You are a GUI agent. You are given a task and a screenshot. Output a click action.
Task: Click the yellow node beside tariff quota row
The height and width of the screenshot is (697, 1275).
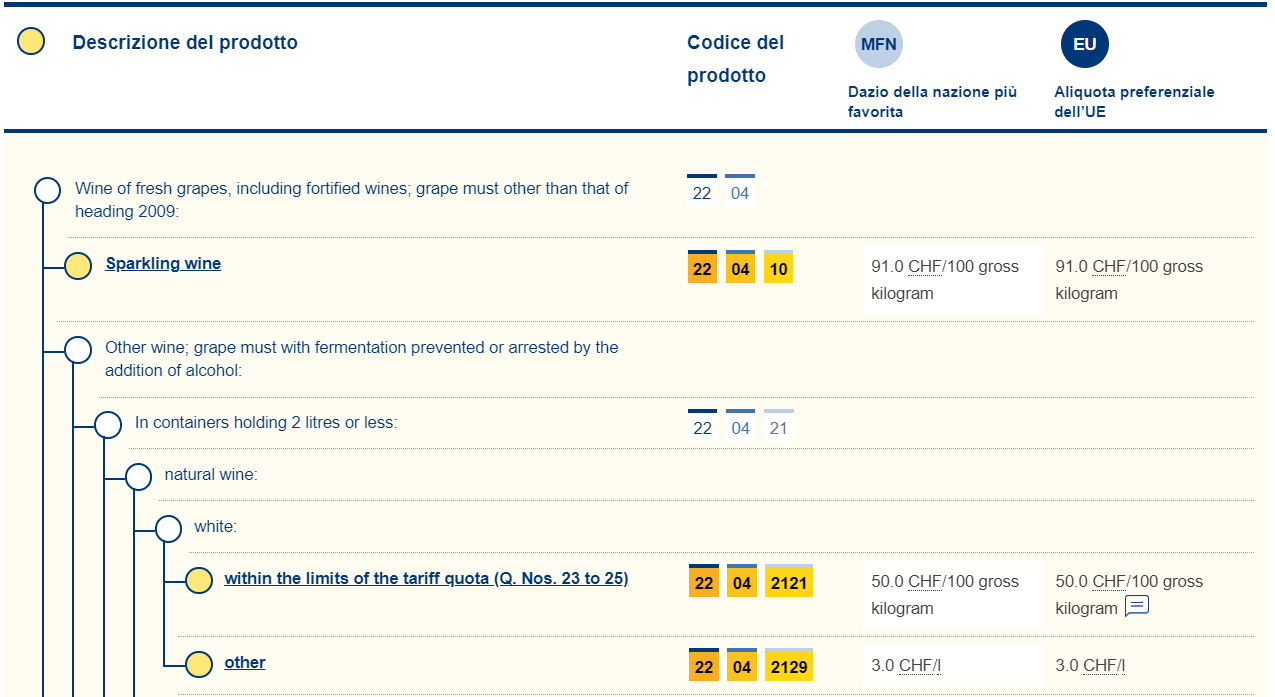coord(199,581)
